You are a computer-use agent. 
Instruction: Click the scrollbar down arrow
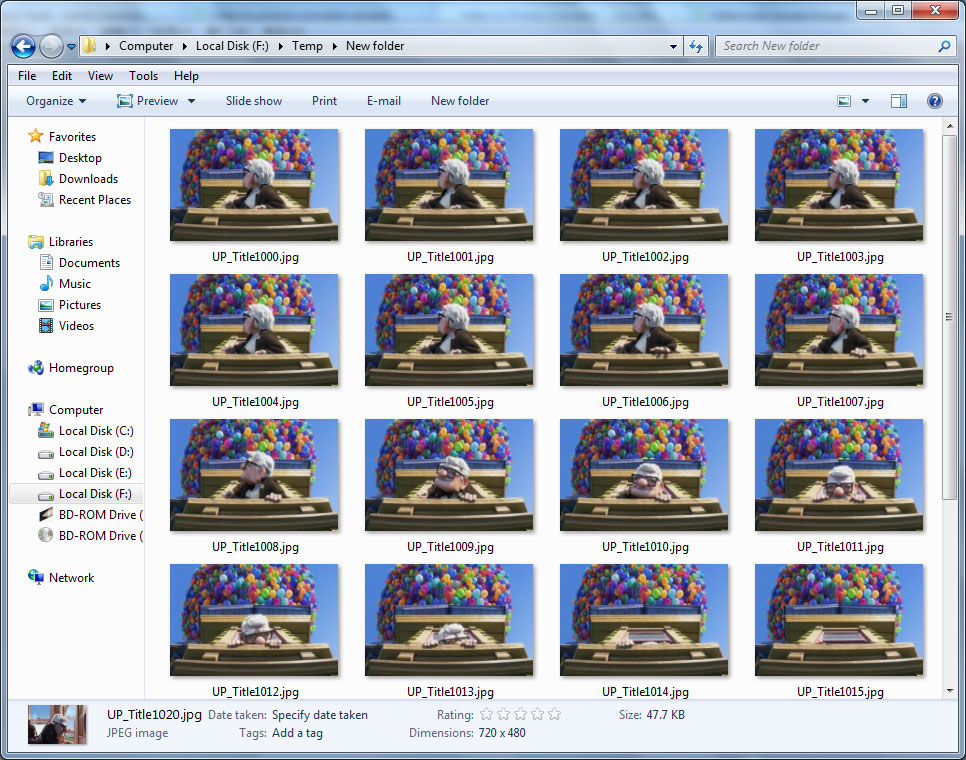(949, 691)
